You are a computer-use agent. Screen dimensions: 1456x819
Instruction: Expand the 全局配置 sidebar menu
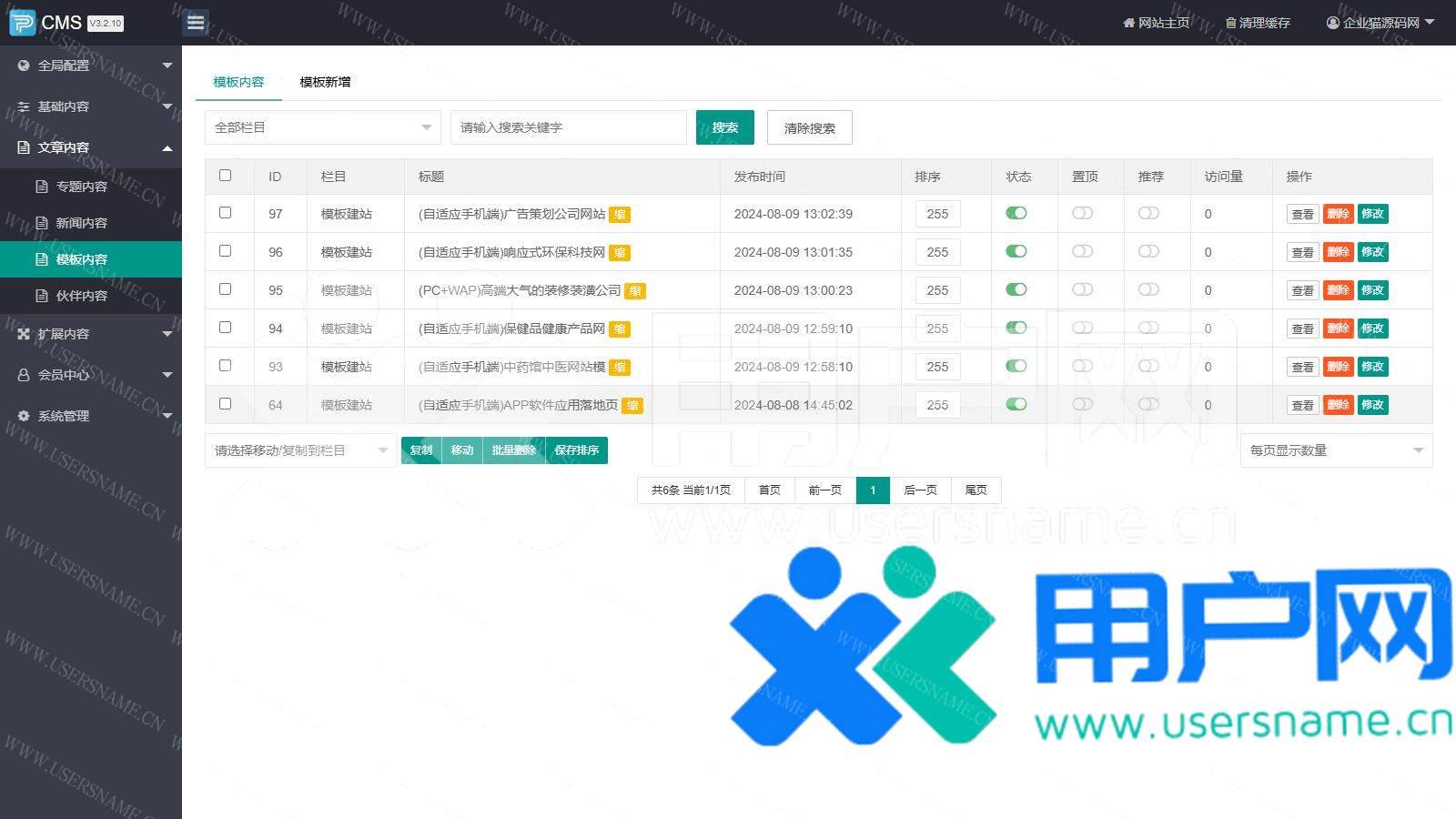[x=91, y=66]
